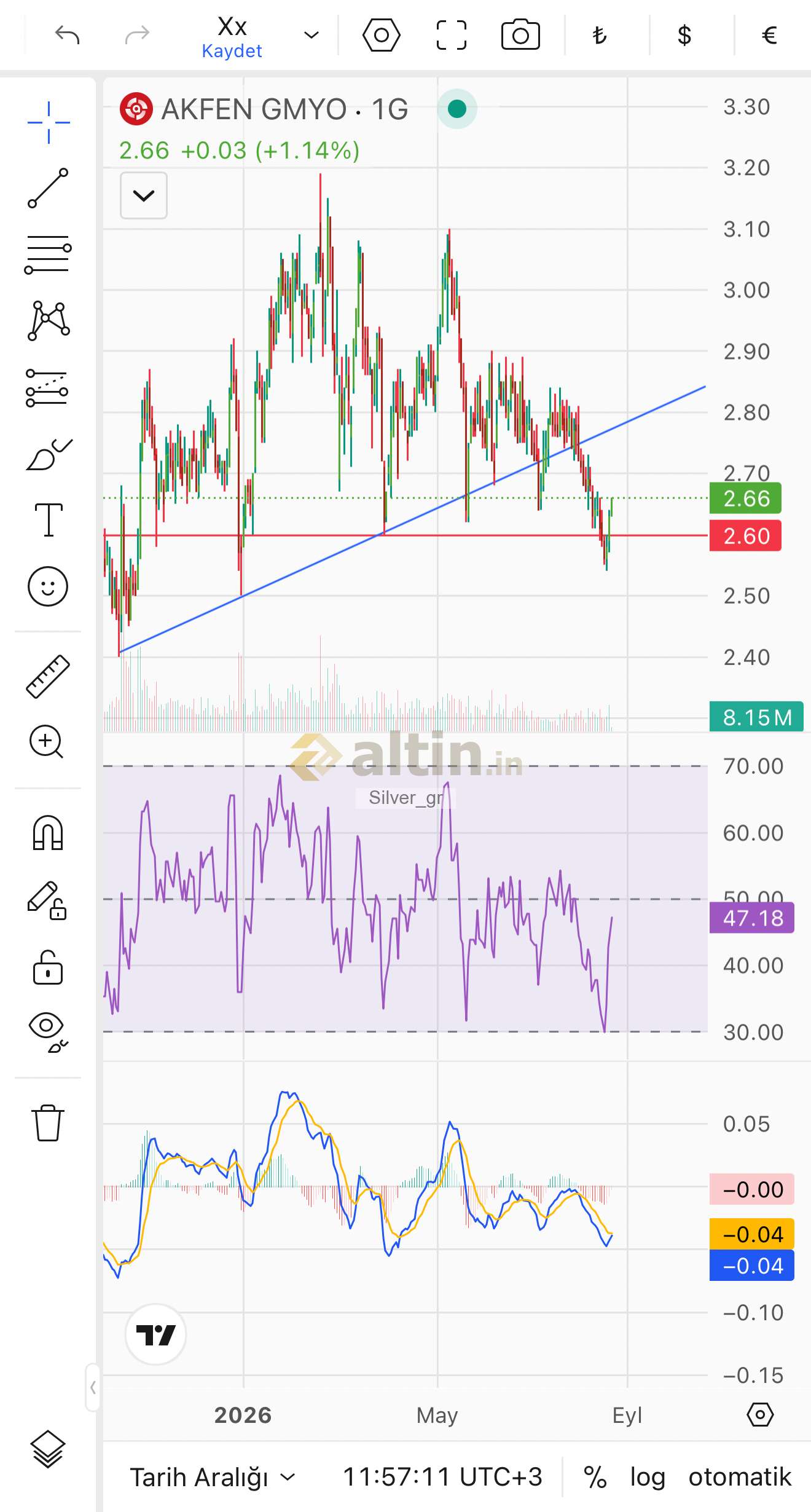Click the 8.15 M volume label
The height and width of the screenshot is (1512, 811).
tap(756, 717)
